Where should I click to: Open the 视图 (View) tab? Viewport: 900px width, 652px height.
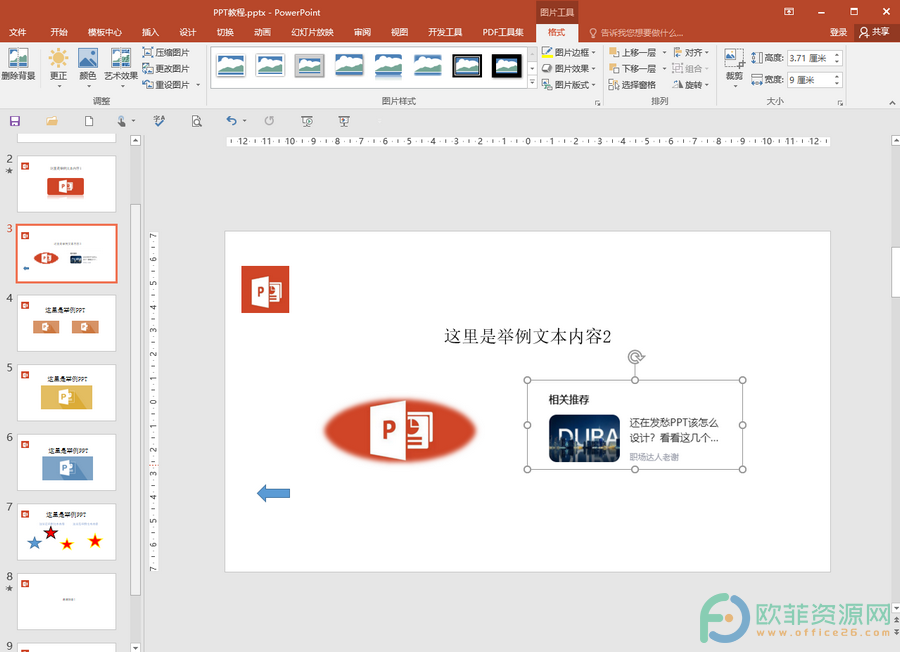(399, 32)
